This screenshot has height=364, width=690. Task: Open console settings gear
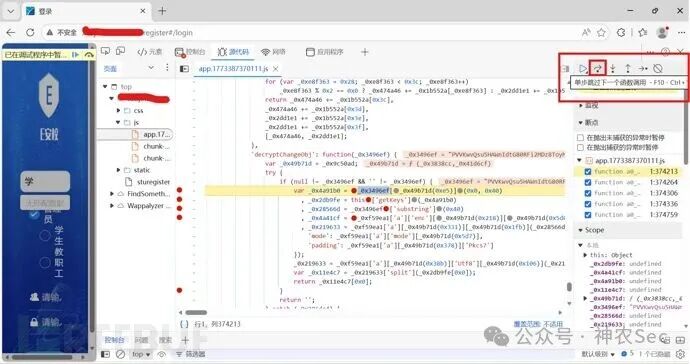point(681,354)
